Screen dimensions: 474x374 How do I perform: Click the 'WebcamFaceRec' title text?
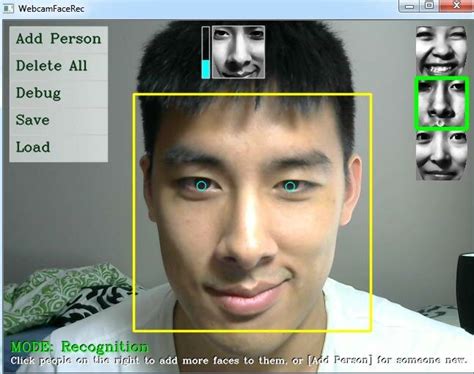51,8
